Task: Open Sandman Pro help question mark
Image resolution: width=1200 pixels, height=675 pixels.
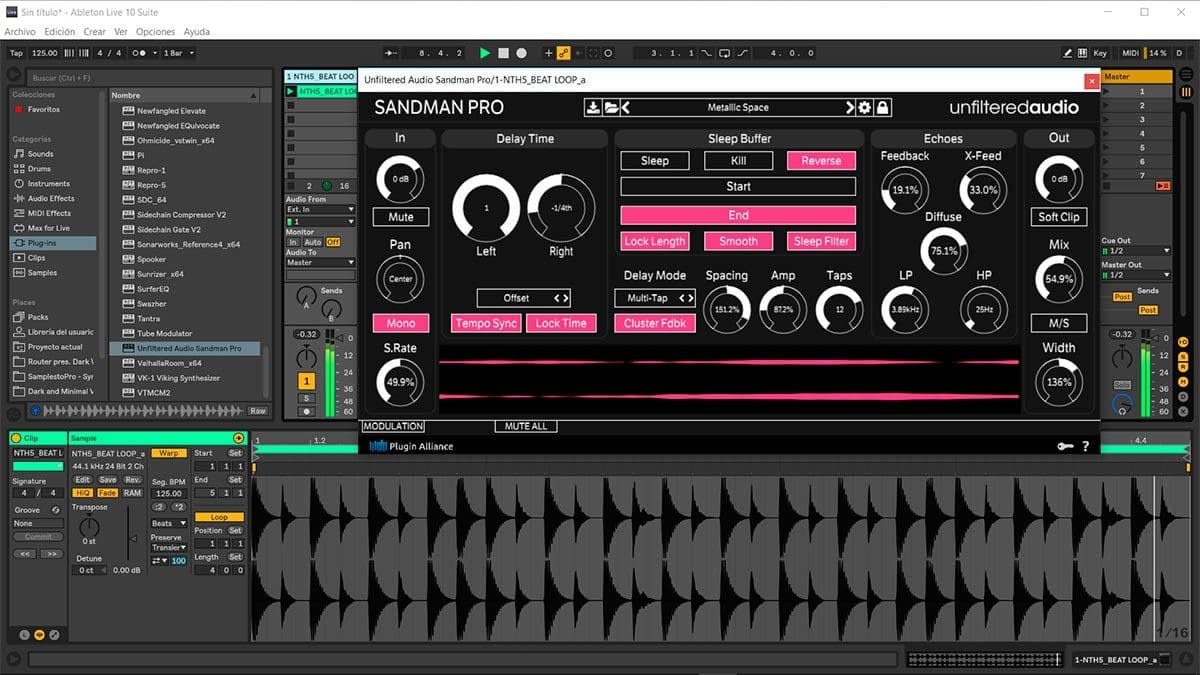Action: pos(1086,446)
